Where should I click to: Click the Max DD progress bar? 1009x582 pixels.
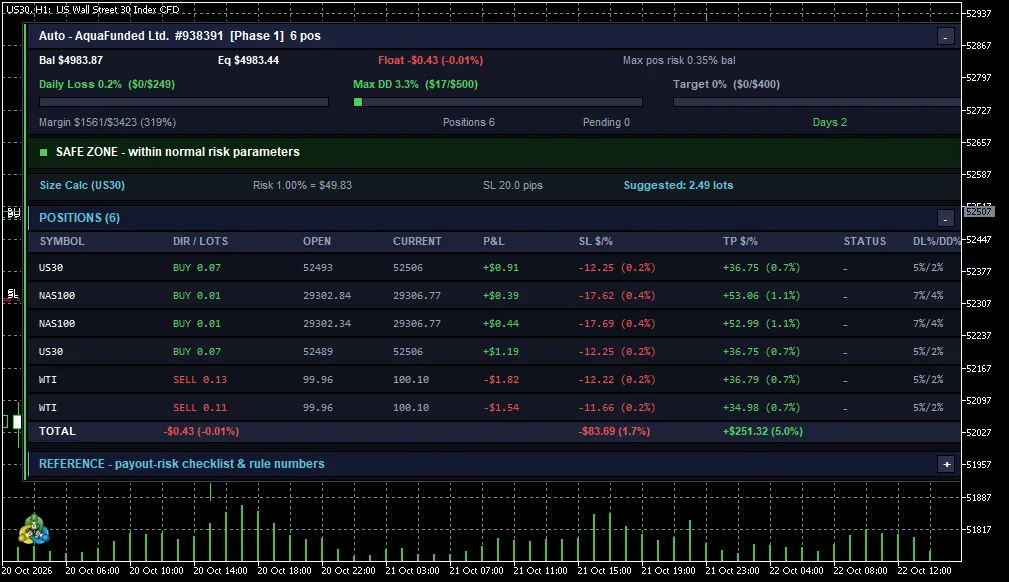click(x=497, y=102)
